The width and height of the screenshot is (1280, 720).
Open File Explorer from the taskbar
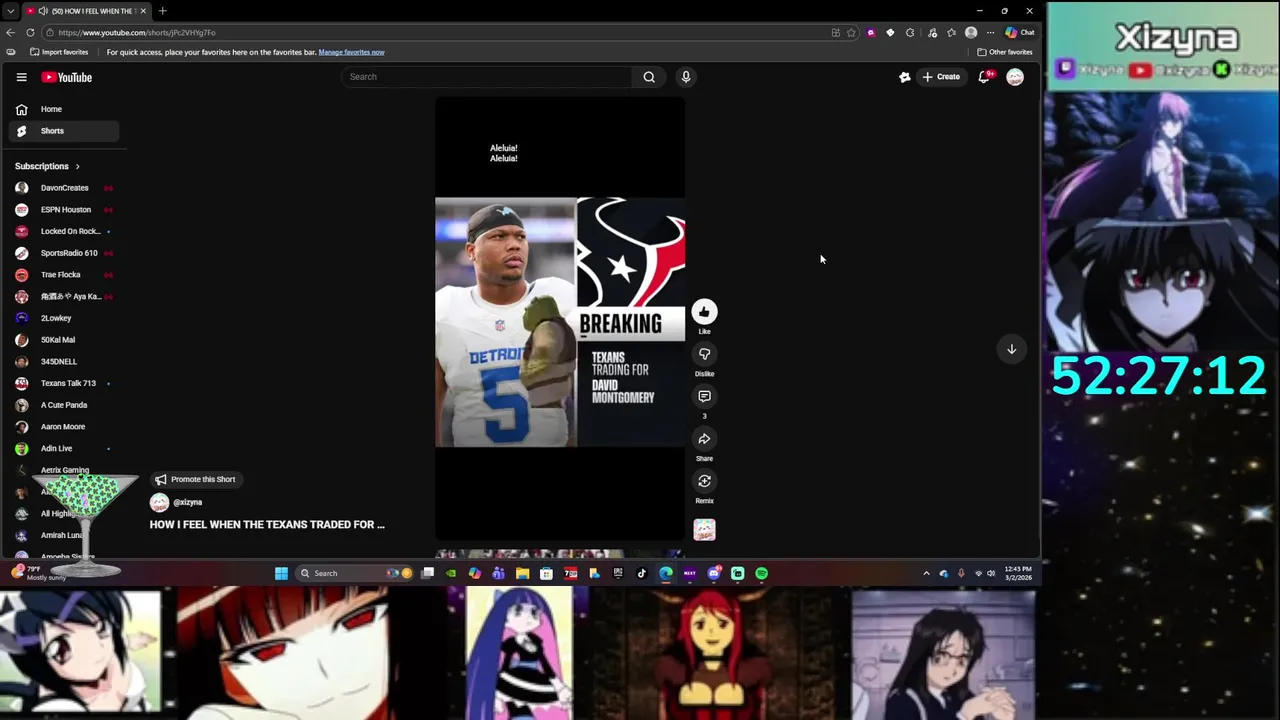click(522, 573)
